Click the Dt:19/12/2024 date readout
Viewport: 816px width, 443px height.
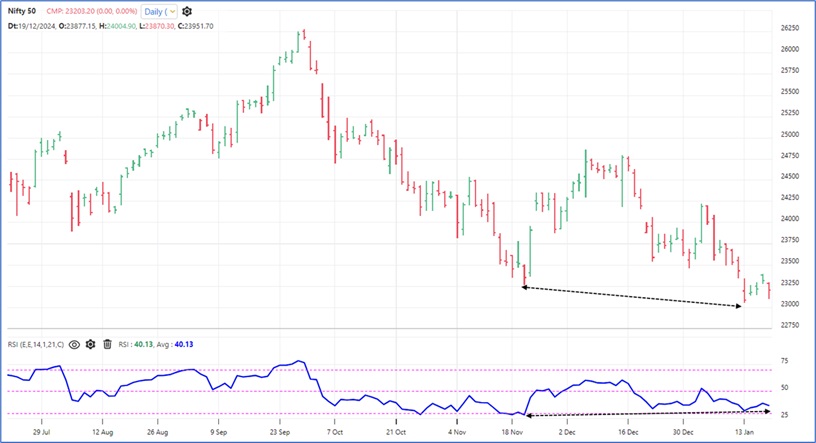pyautogui.click(x=32, y=26)
